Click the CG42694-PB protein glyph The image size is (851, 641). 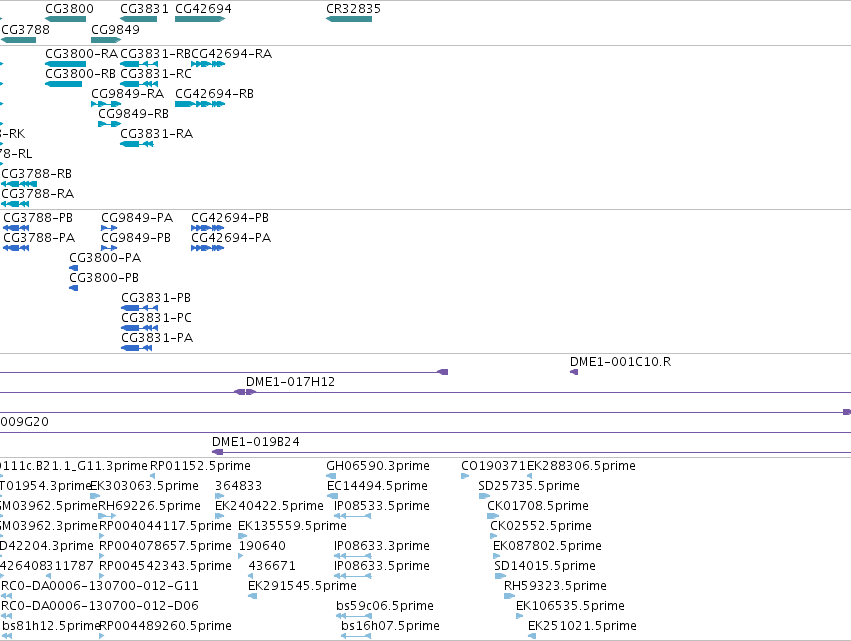click(207, 228)
